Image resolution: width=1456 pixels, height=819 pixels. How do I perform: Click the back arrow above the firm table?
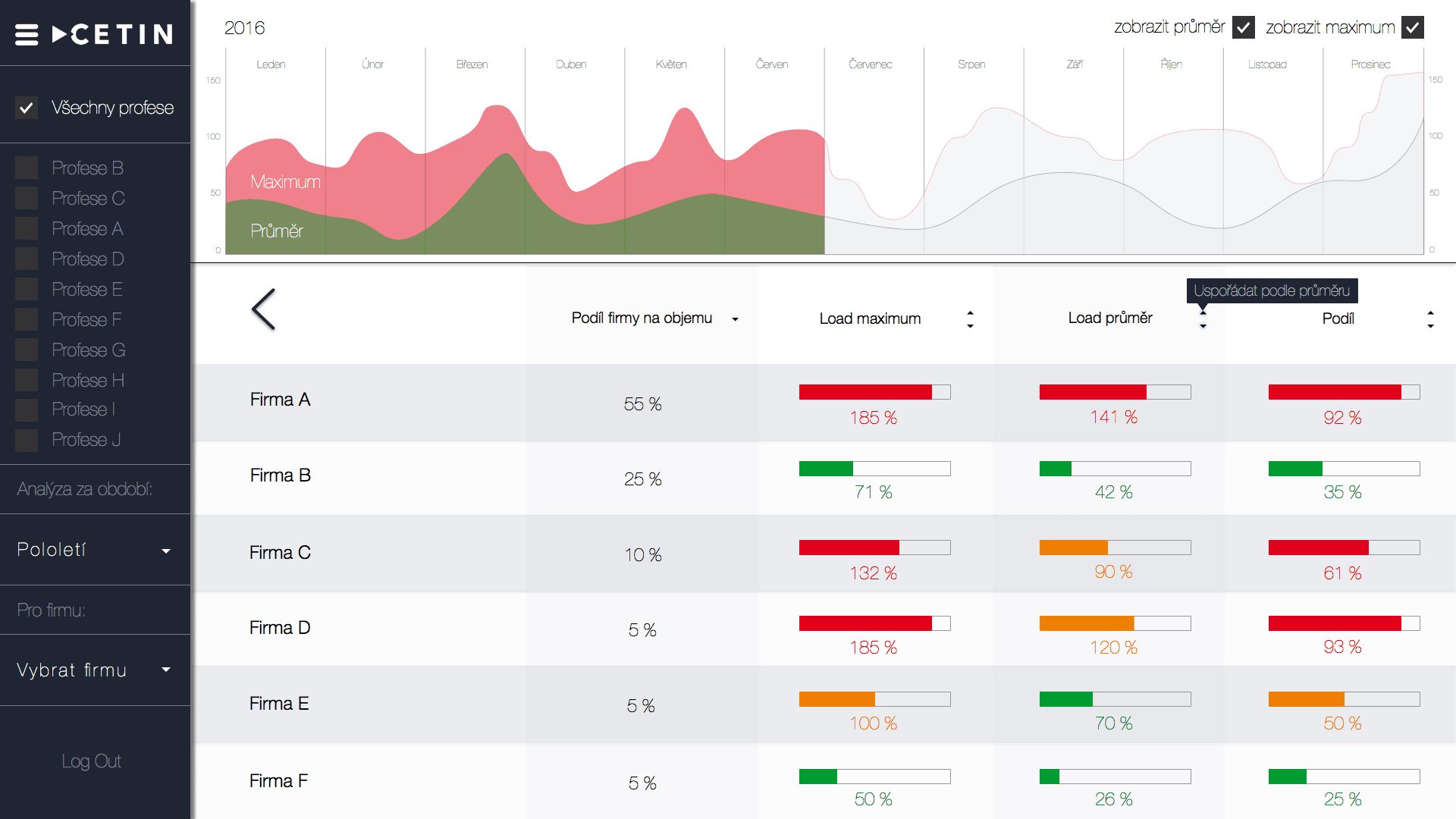pyautogui.click(x=263, y=309)
